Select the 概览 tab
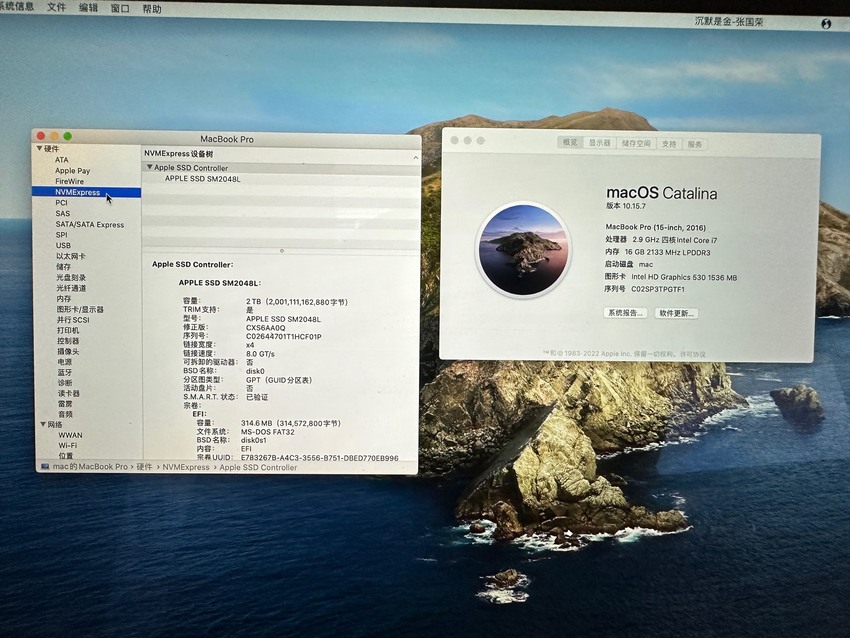 tap(570, 143)
